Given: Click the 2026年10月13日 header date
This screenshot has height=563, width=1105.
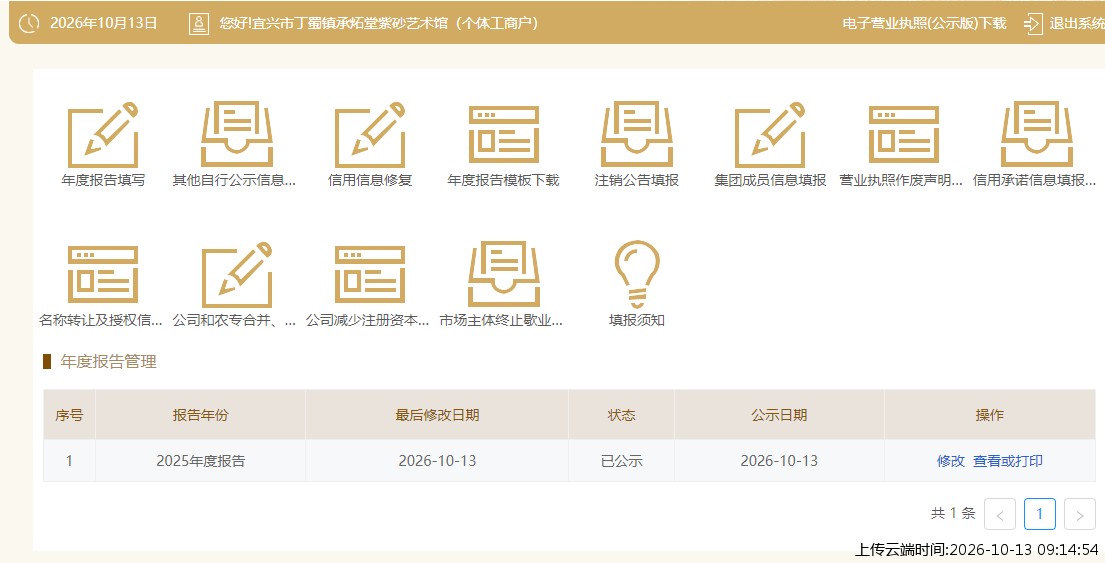Looking at the screenshot, I should (x=104, y=23).
